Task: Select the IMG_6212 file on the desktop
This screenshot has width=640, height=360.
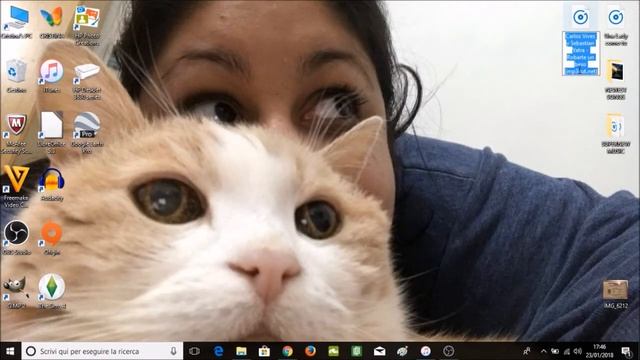Action: (616, 294)
